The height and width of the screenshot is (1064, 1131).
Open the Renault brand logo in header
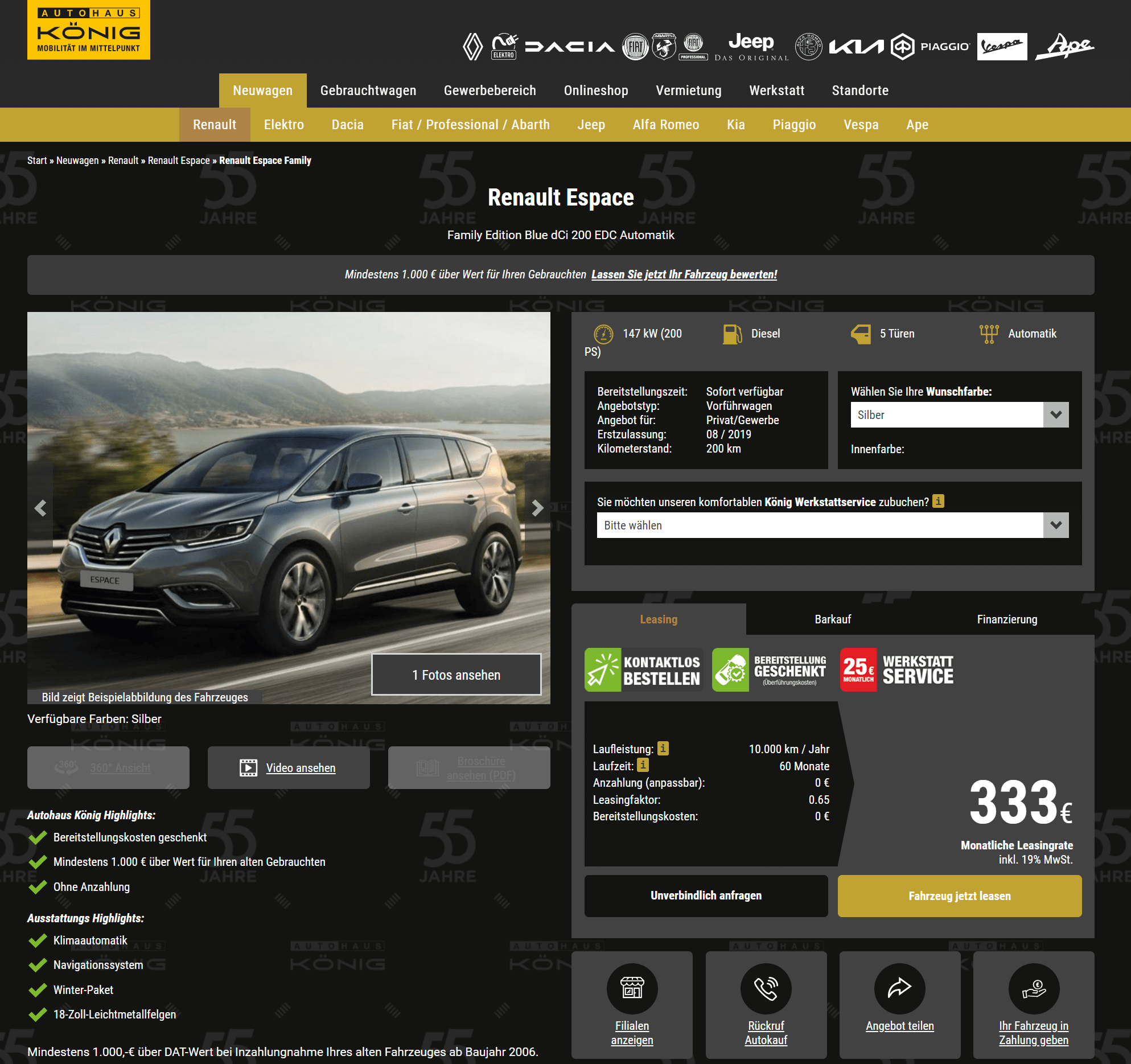pyautogui.click(x=472, y=47)
